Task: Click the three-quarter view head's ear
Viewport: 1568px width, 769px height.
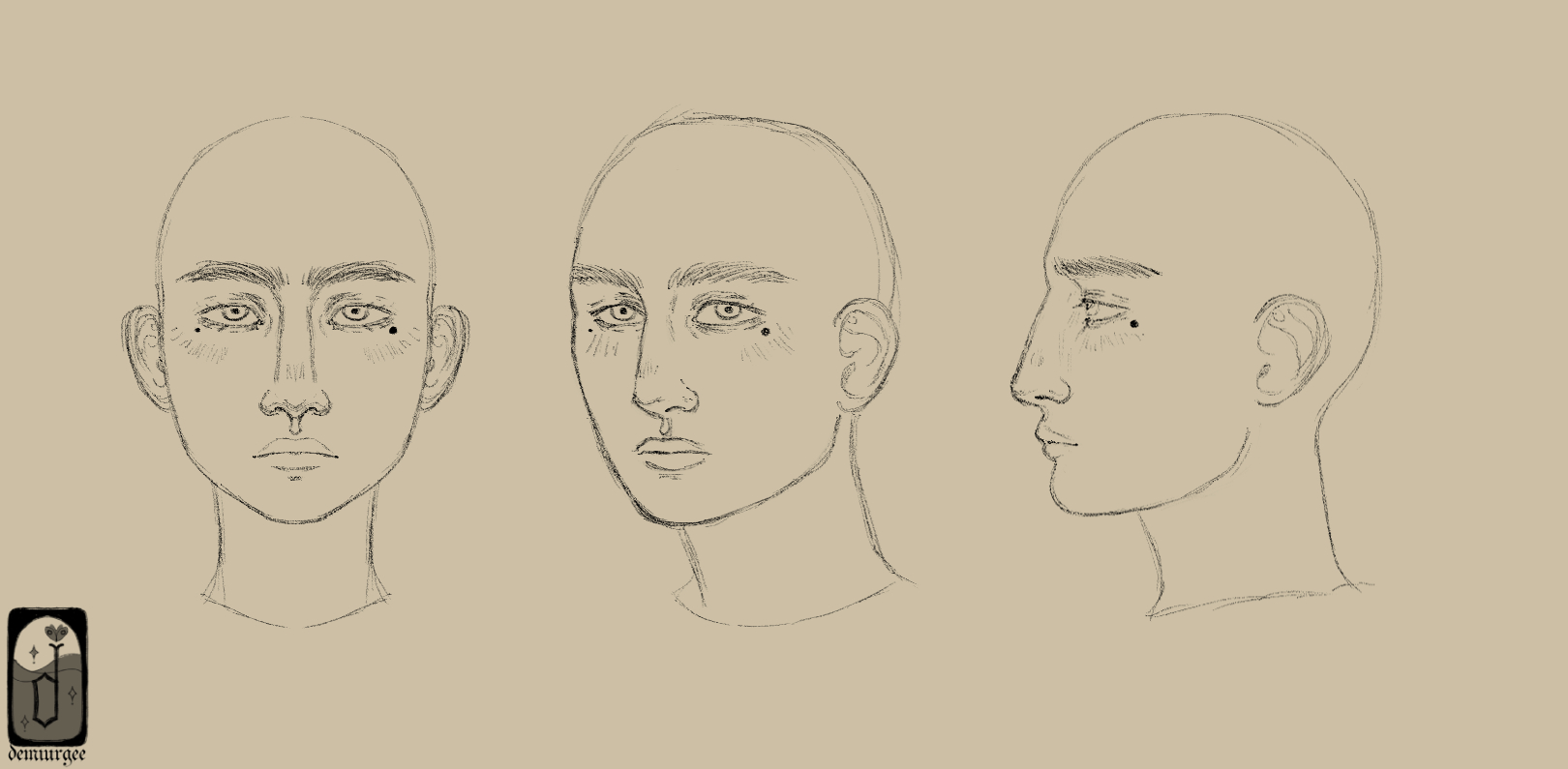Action: tap(859, 351)
